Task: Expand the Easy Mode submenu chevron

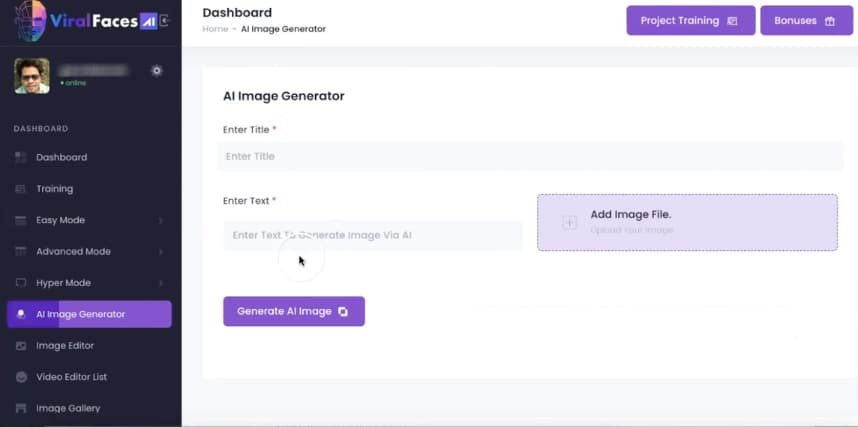Action: point(160,221)
